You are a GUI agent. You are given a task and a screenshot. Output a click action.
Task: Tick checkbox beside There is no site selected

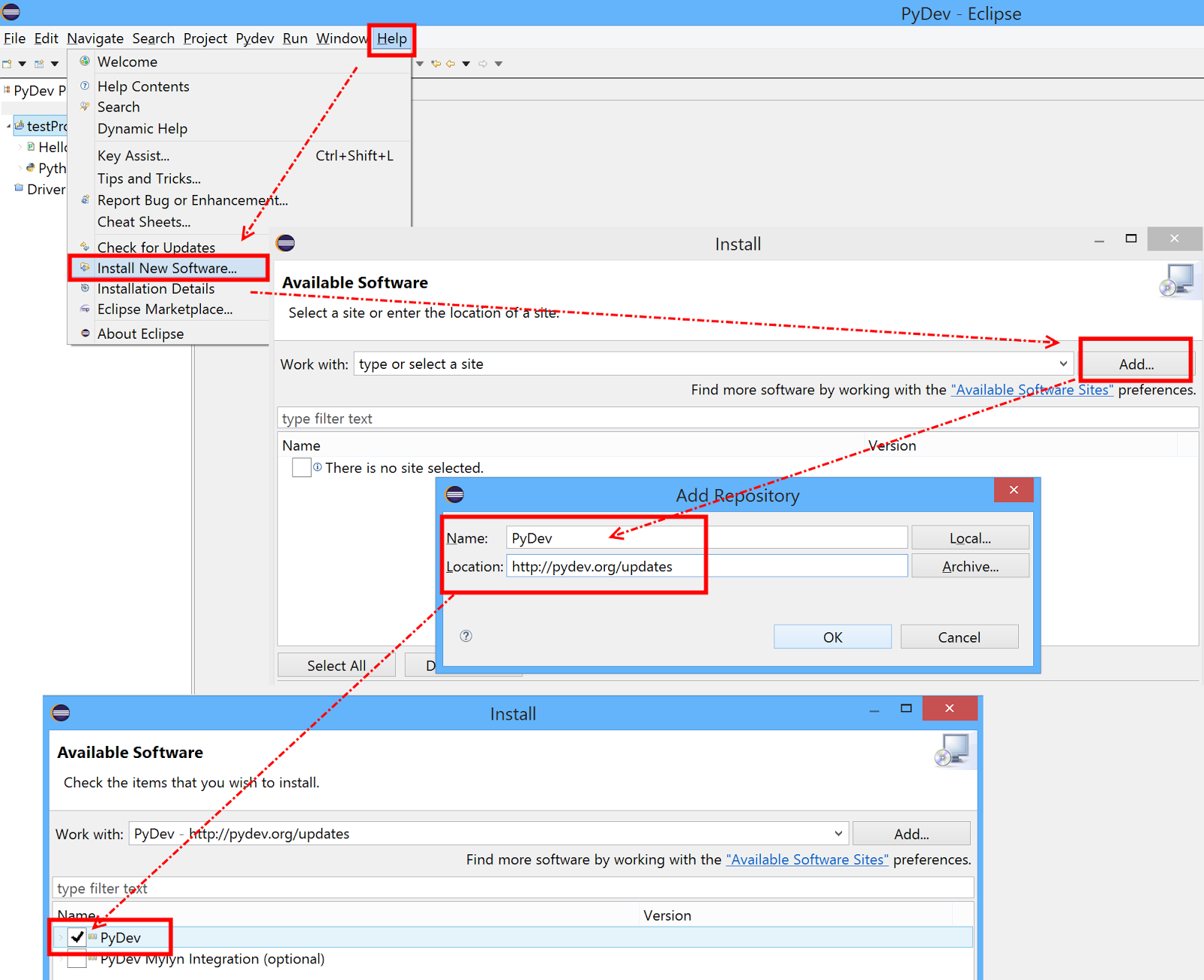coord(301,467)
